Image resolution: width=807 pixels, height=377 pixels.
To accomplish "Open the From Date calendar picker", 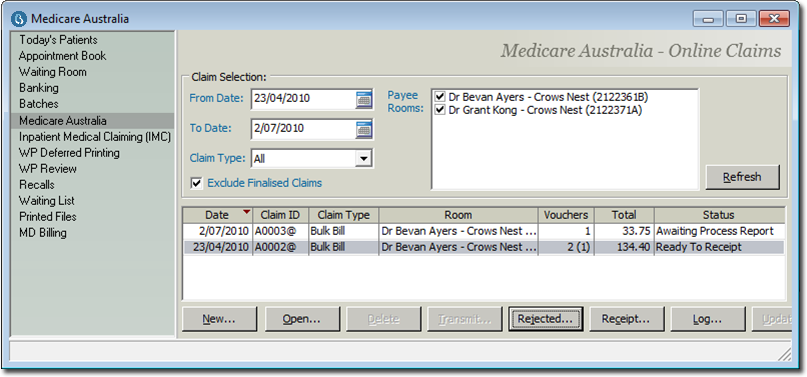I will pos(364,99).
